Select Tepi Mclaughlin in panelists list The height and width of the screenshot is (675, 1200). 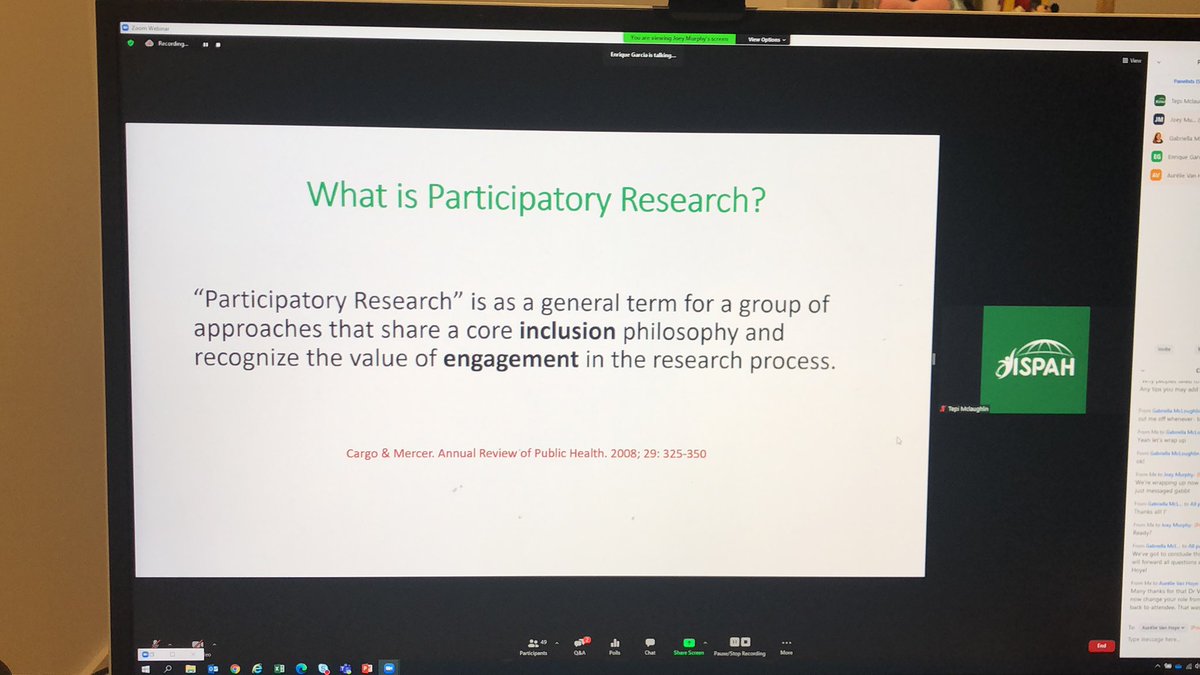point(1176,100)
